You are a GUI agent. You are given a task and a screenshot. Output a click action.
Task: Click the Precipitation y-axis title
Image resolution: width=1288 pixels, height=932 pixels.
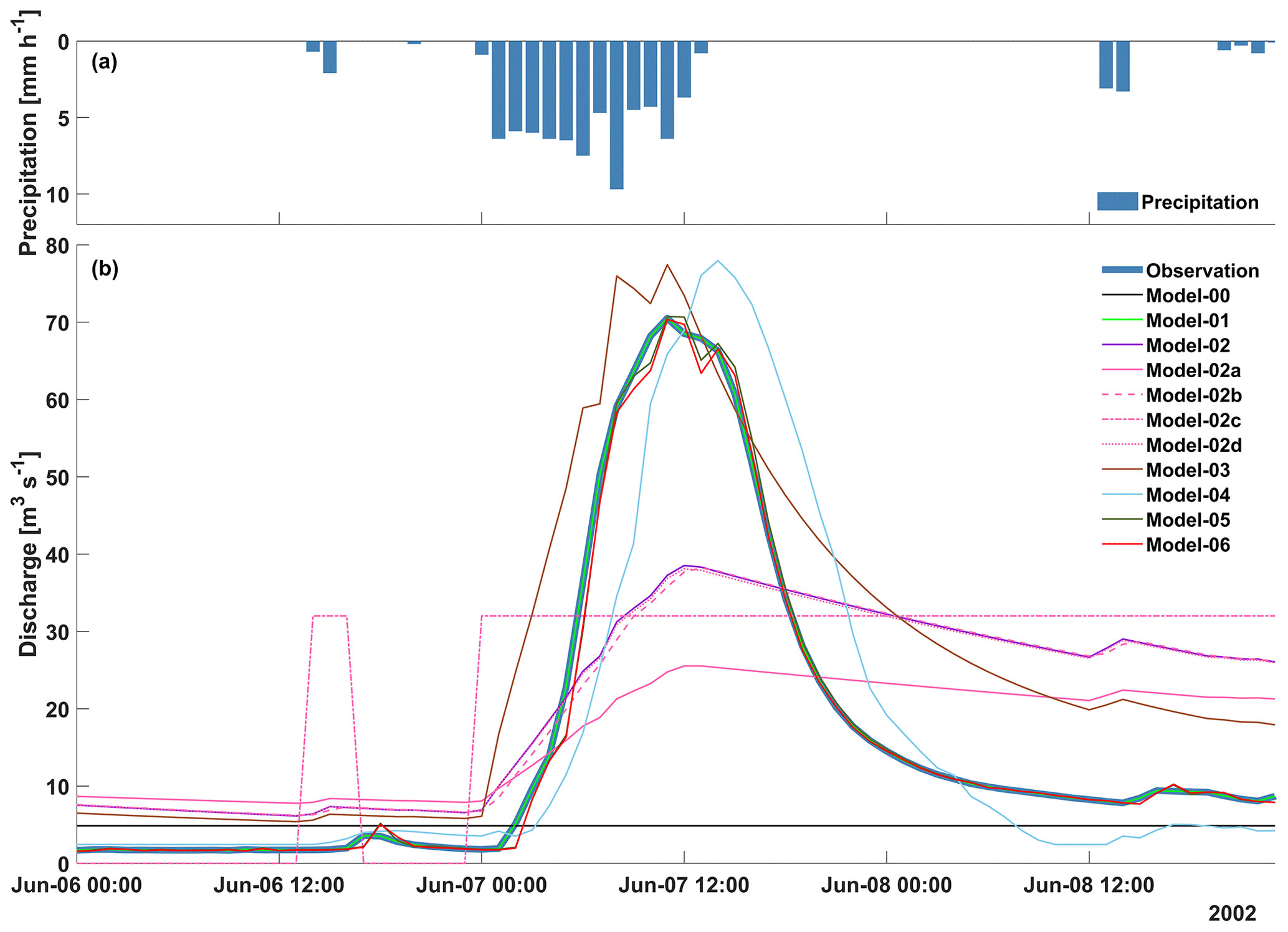[x=29, y=134]
